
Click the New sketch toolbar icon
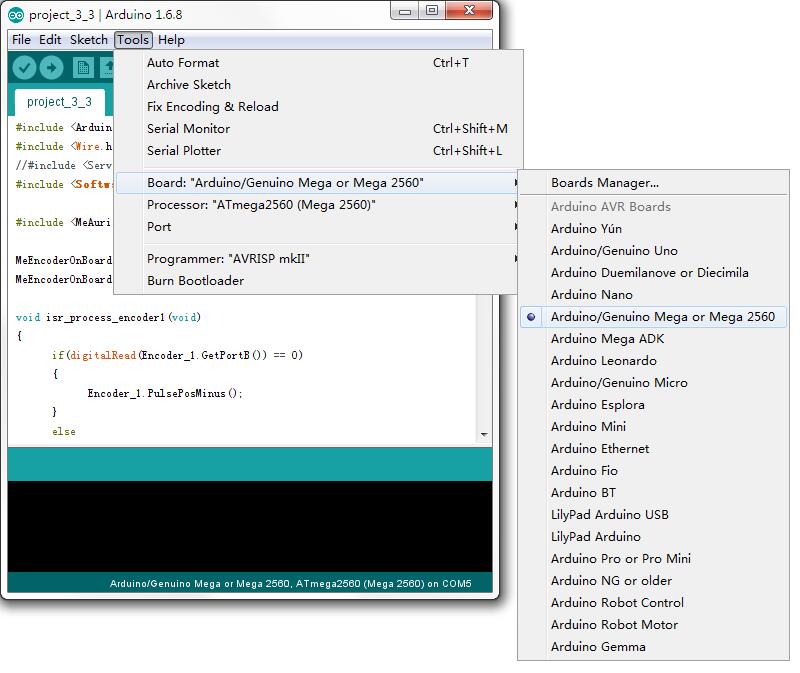tap(83, 67)
